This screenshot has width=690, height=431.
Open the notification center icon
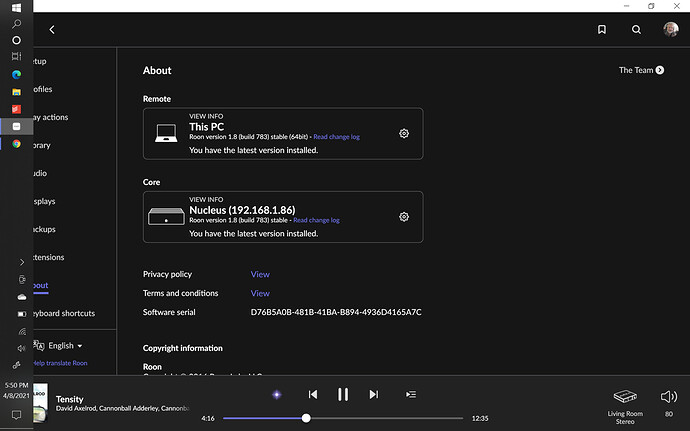point(16,415)
